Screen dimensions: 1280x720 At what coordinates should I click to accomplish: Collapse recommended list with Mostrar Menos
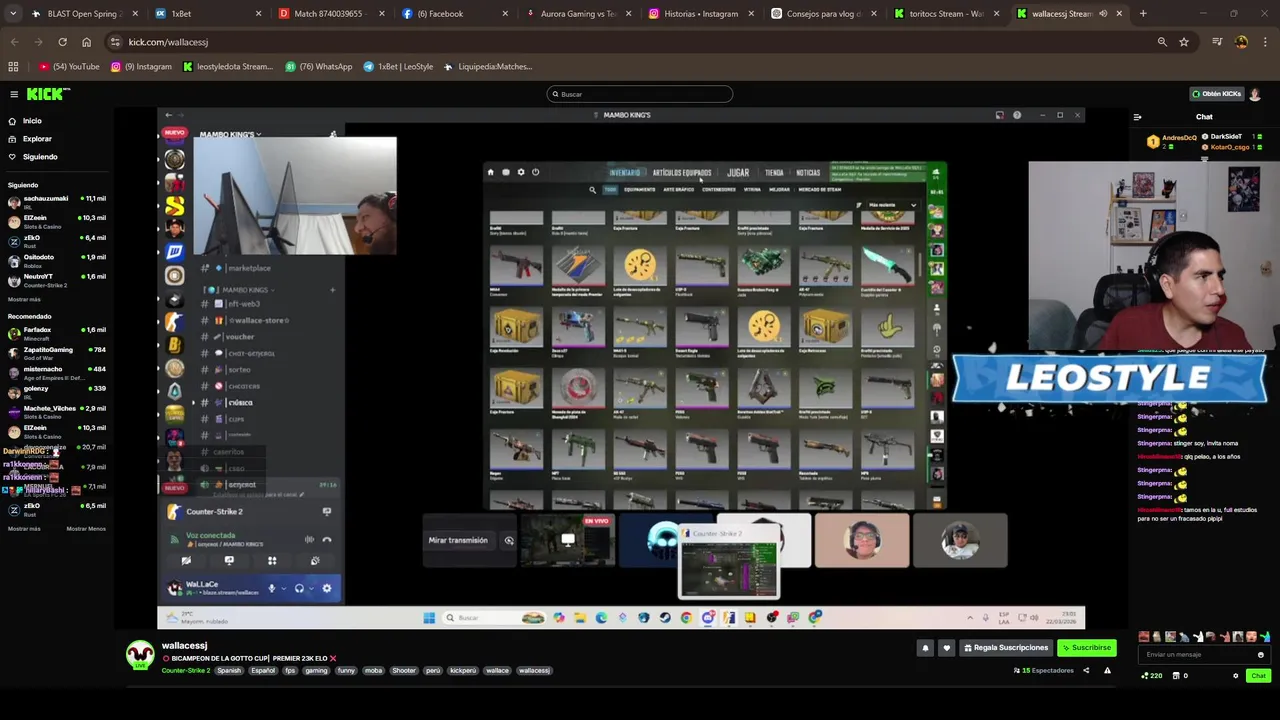(x=86, y=528)
